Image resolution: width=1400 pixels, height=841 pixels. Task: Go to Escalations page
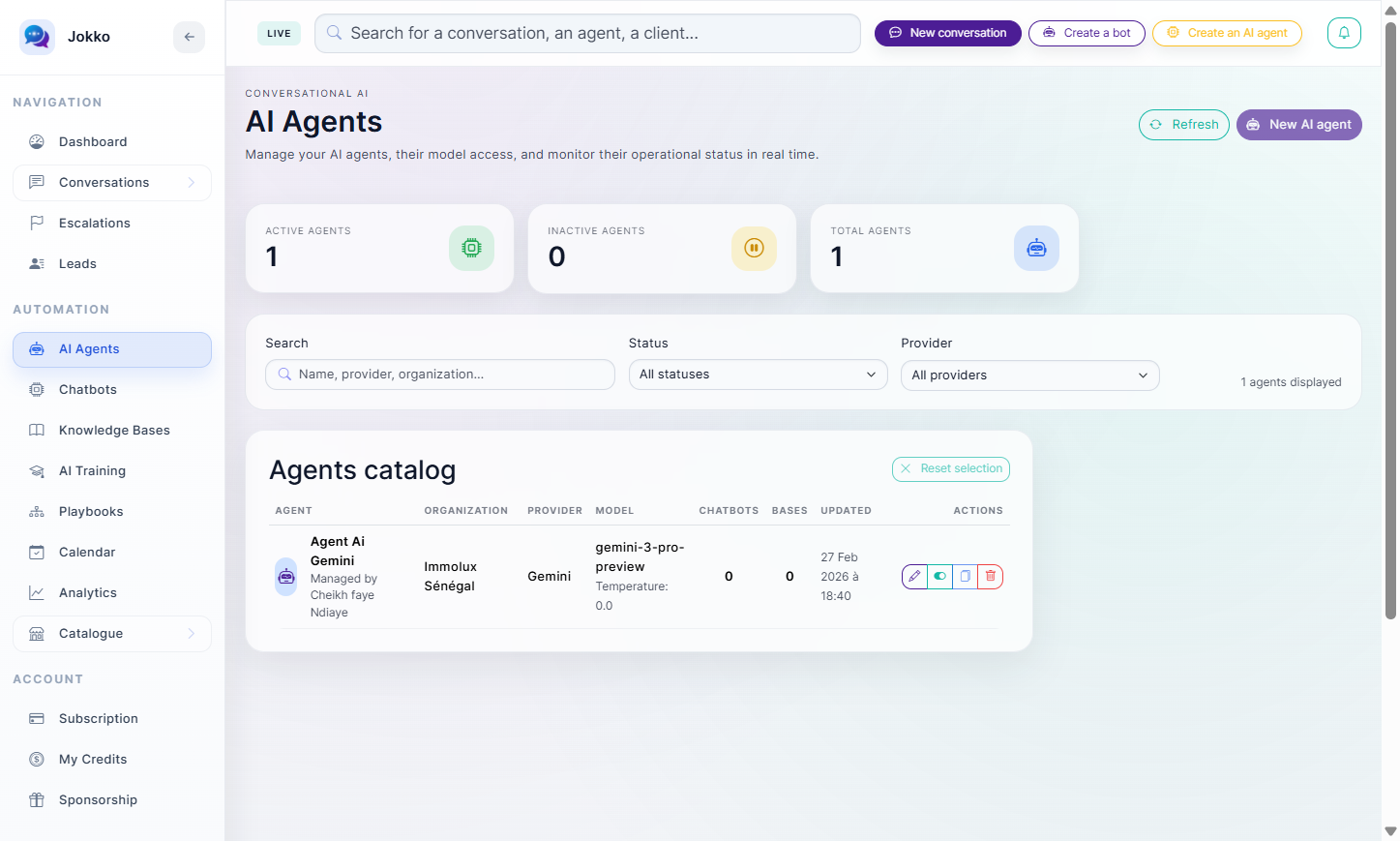pyautogui.click(x=112, y=224)
